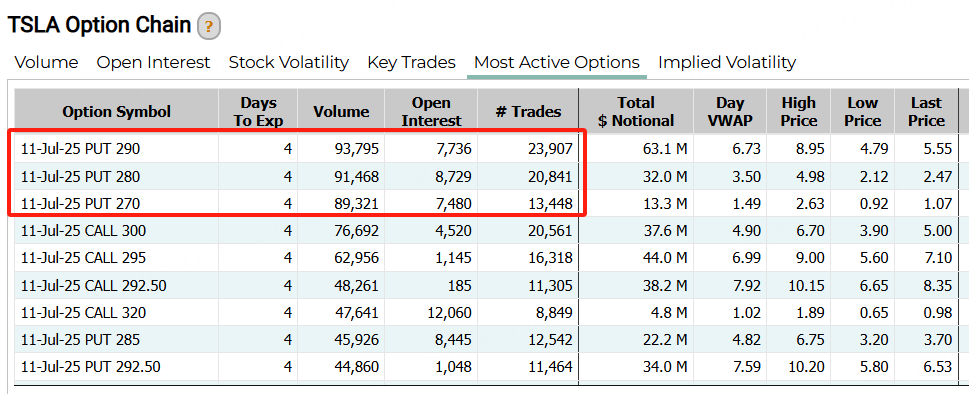Click the Day VWAP column header
Viewport: 969px width, 394px height.
coord(730,111)
